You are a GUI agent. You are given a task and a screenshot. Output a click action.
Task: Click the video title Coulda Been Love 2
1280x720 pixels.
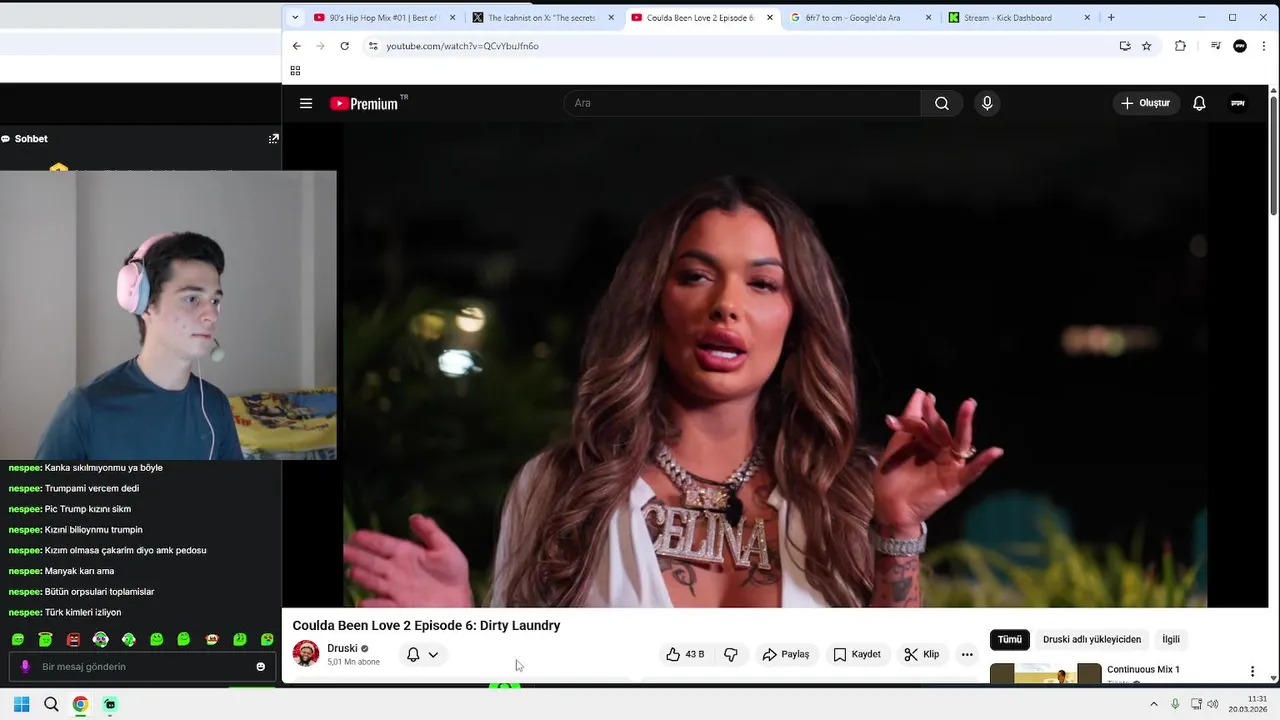[426, 625]
